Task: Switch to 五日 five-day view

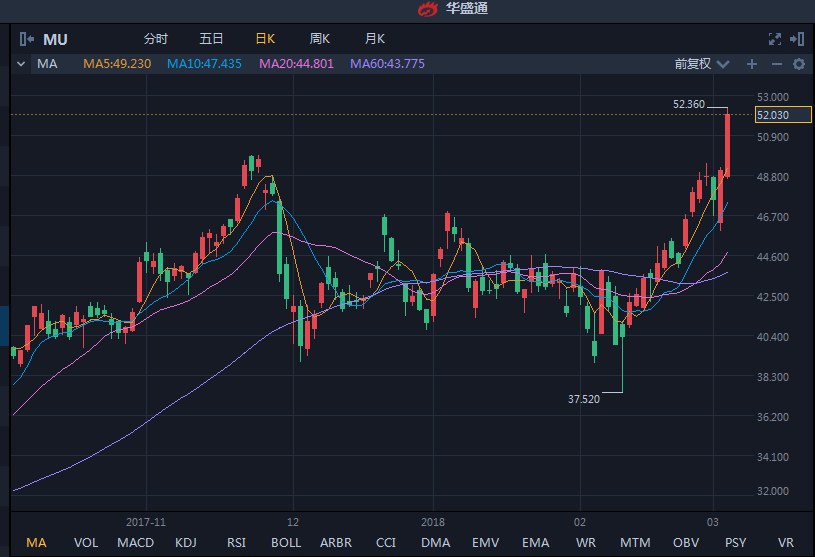Action: click(x=211, y=39)
